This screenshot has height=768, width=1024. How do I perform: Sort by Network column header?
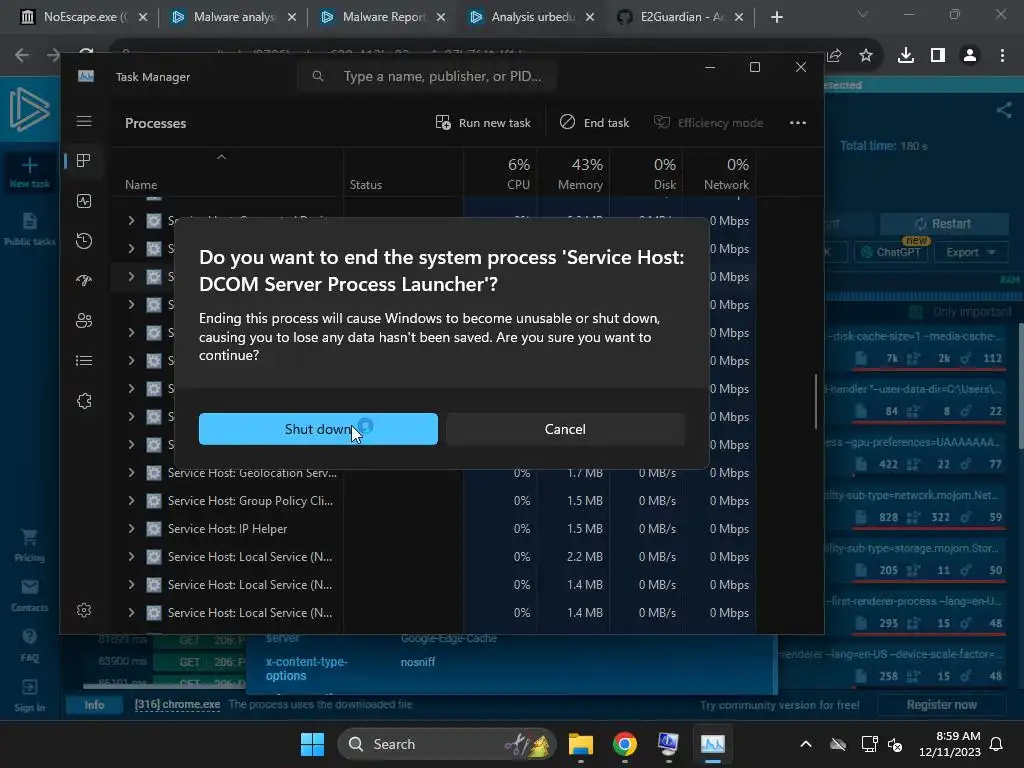[721, 172]
